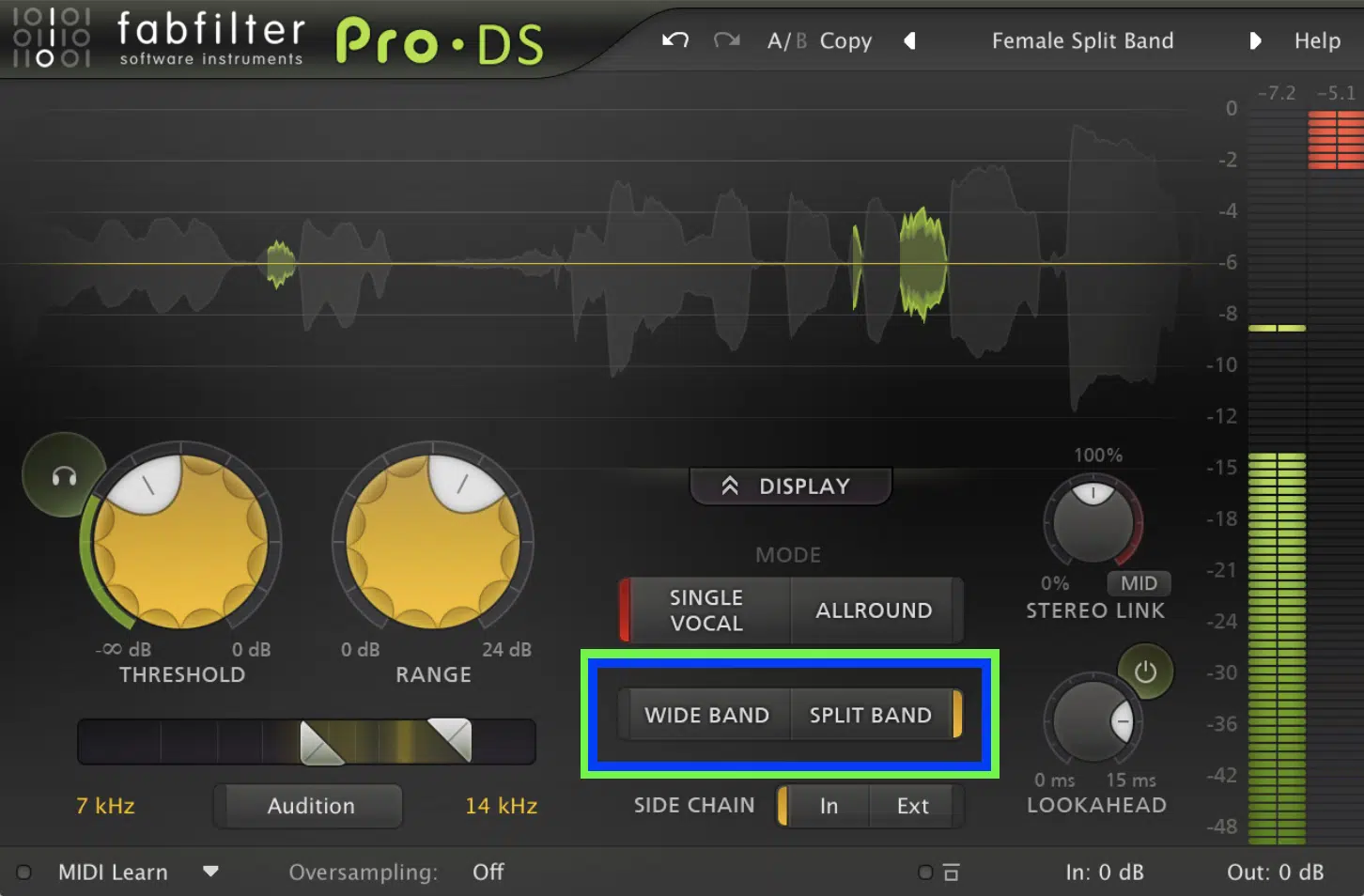
Task: Select Allround mode
Action: [x=875, y=610]
